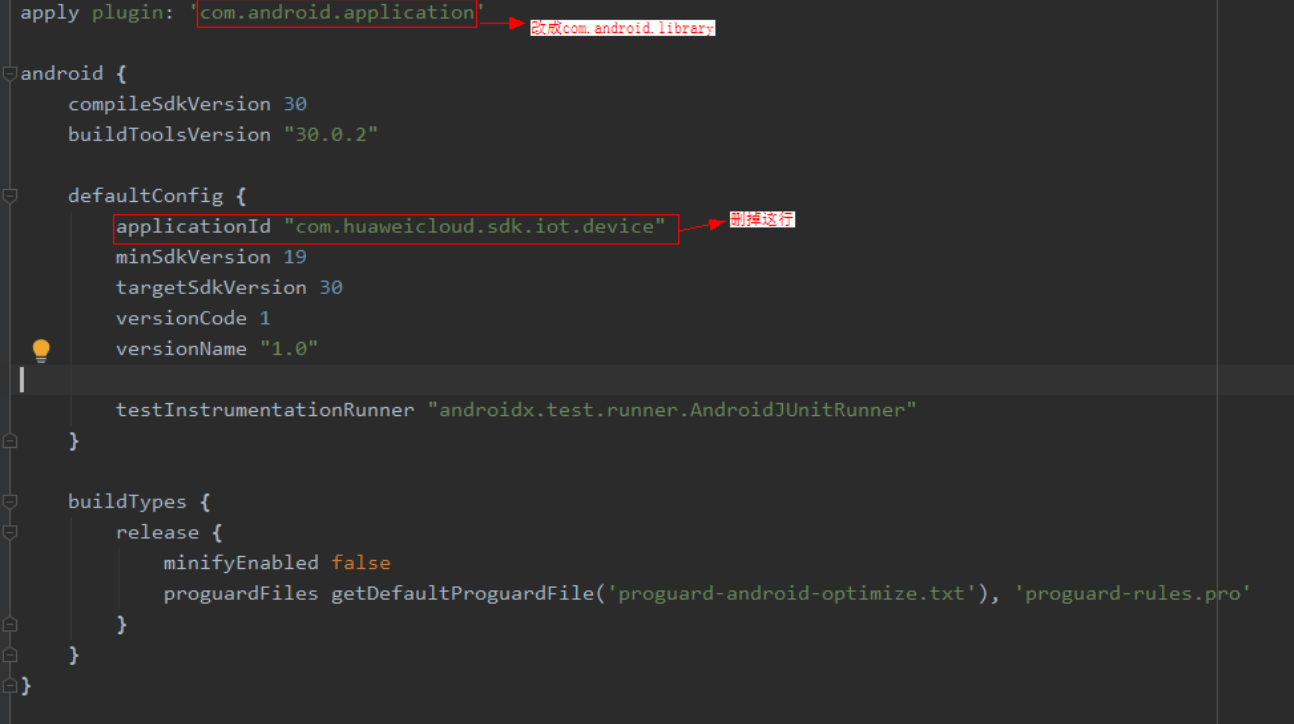Click the 'minSdkVersion' property

(x=193, y=257)
